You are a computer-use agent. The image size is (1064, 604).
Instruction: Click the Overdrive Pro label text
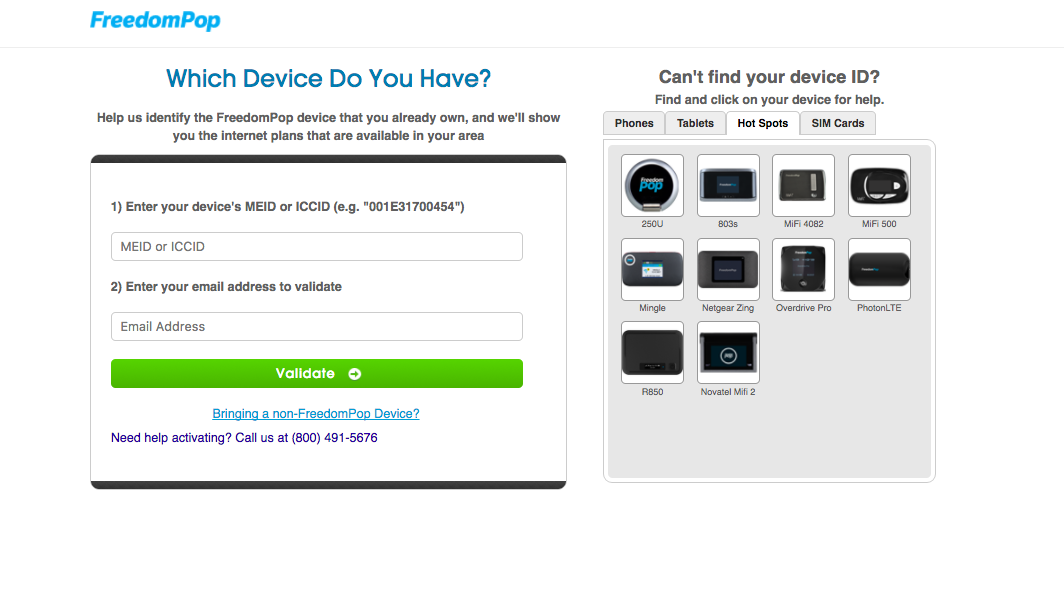803,308
